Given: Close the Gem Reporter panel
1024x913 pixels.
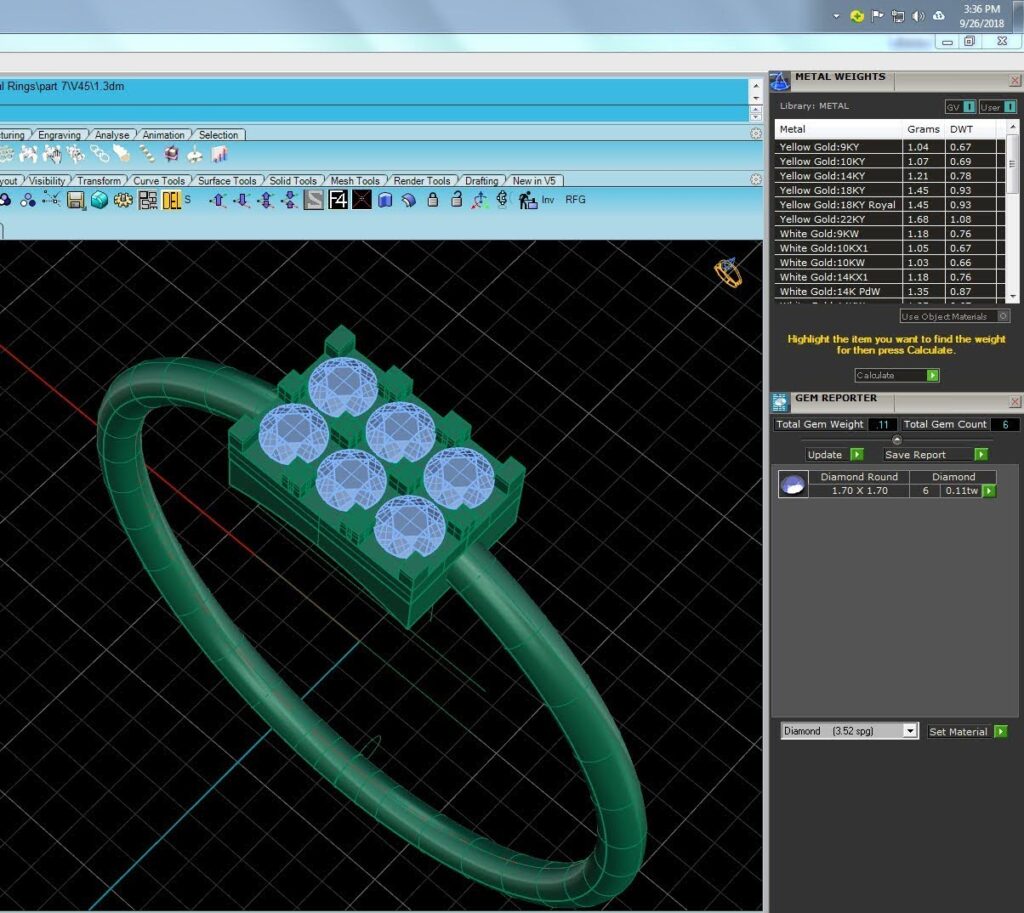Looking at the screenshot, I should click(x=1014, y=401).
